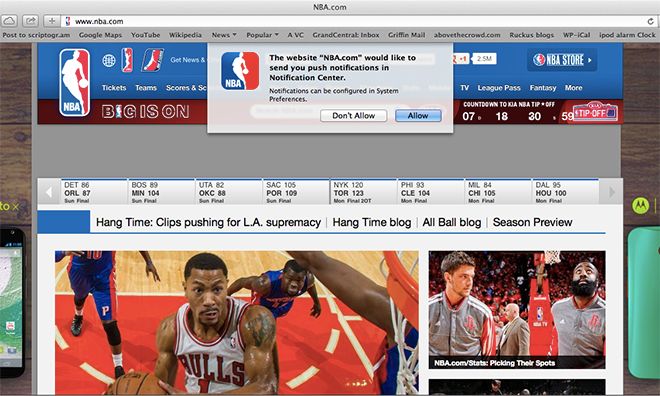Open the Picking Their Spots stats thumbnail
Screen dimensions: 660x396
[x=517, y=310]
